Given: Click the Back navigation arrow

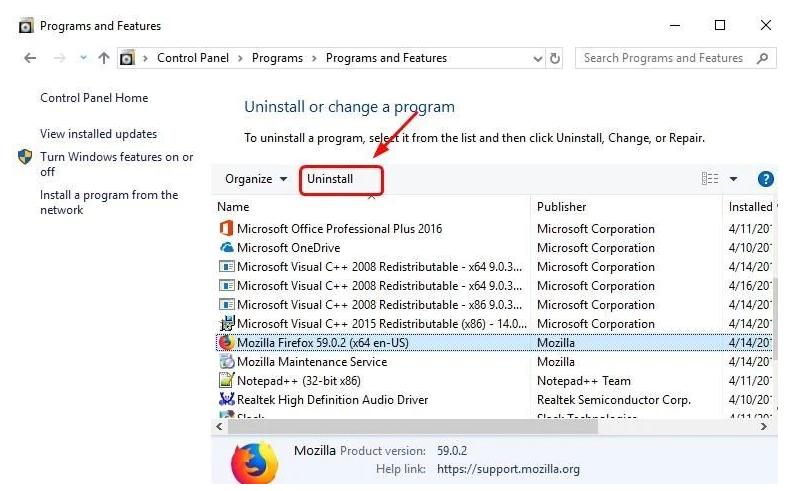Looking at the screenshot, I should point(30,58).
